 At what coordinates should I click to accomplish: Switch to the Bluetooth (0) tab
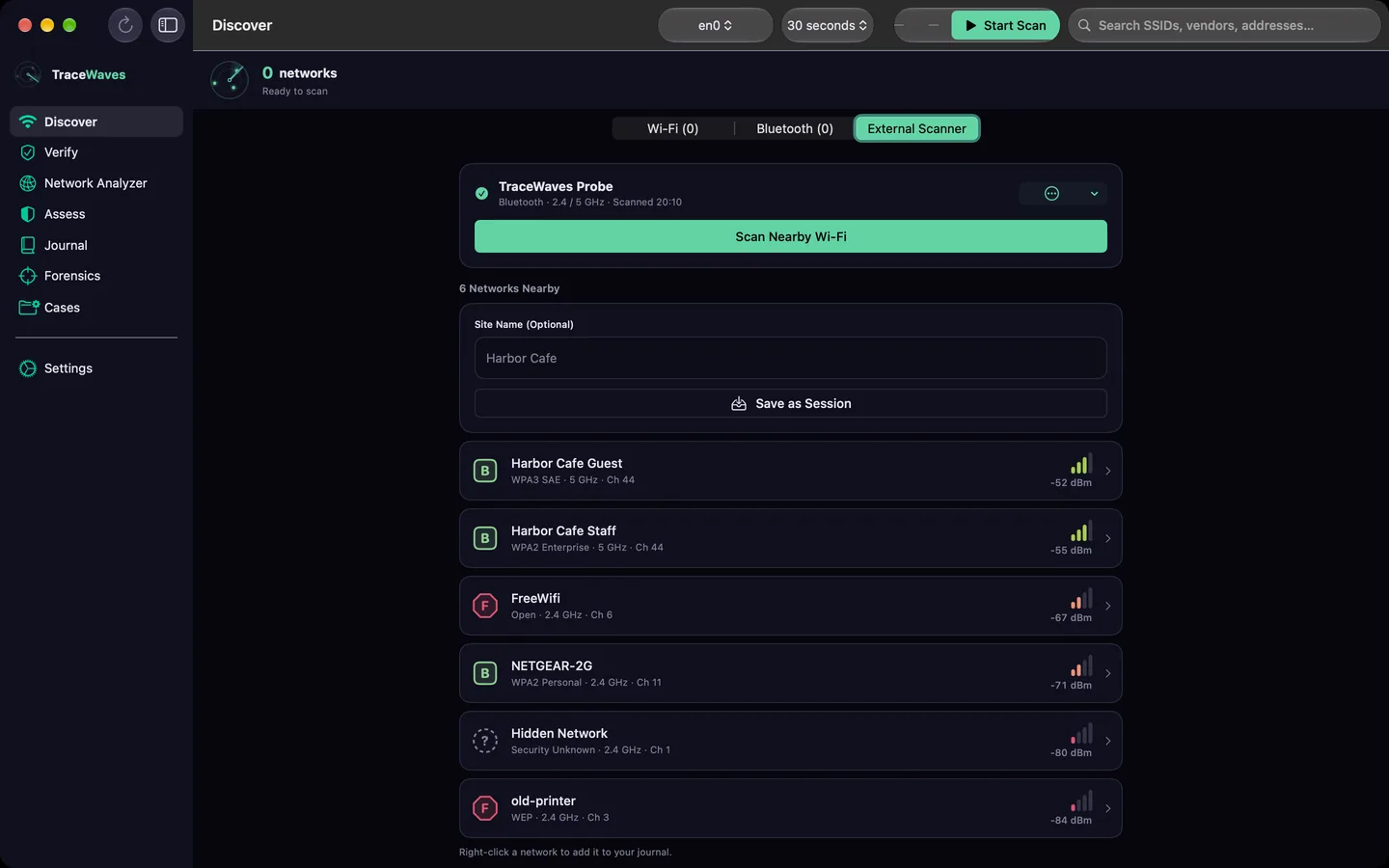(x=795, y=128)
